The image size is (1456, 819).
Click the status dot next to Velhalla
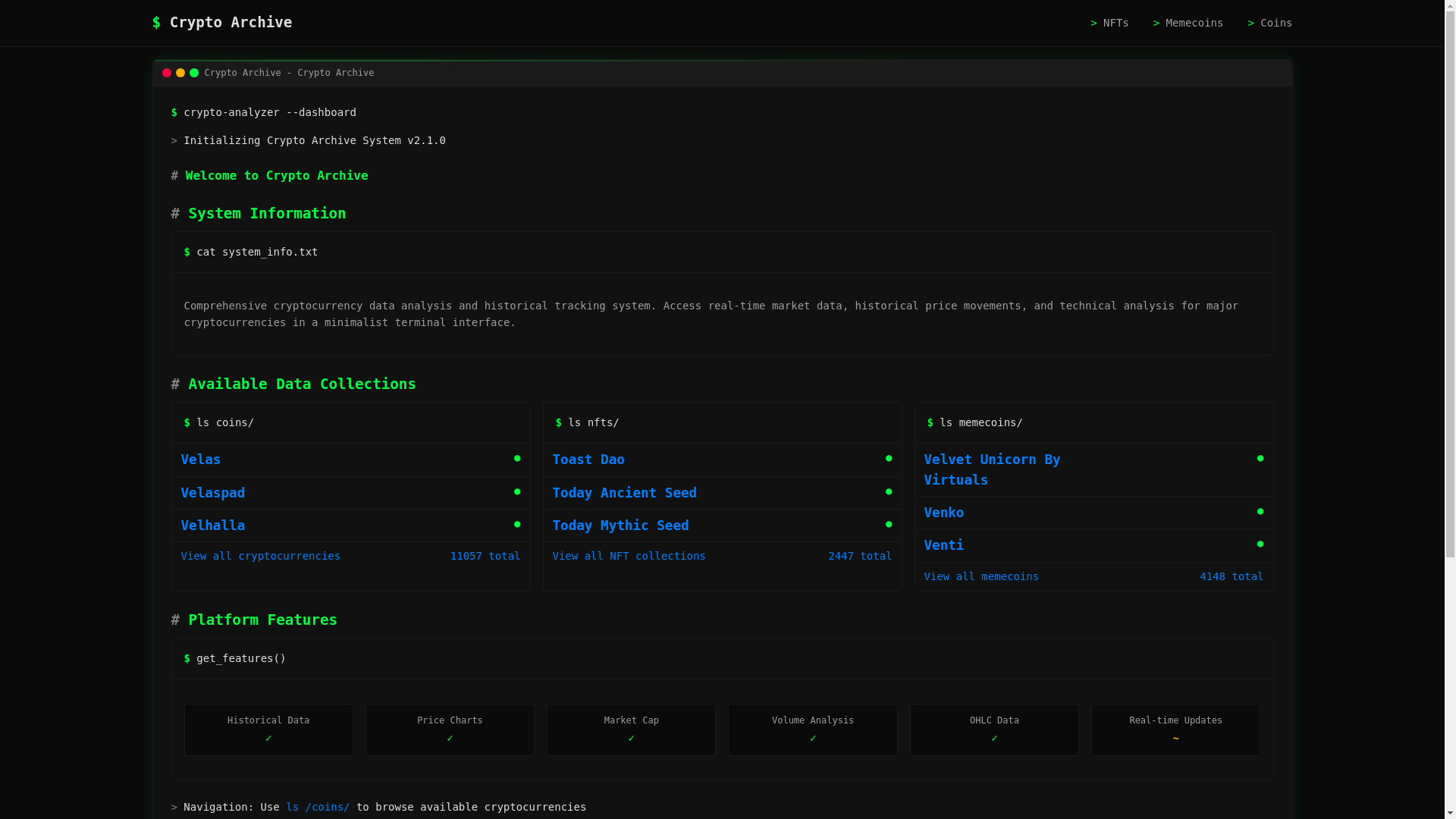click(517, 524)
